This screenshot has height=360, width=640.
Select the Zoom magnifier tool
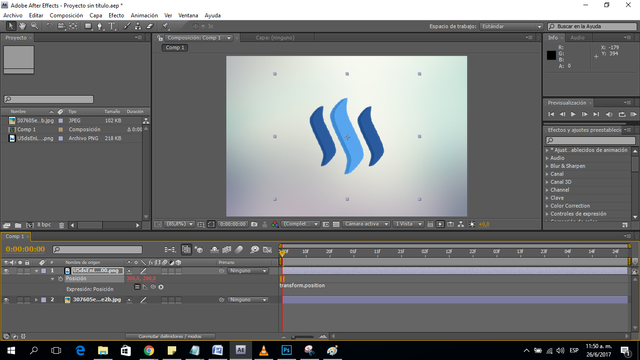click(35, 26)
